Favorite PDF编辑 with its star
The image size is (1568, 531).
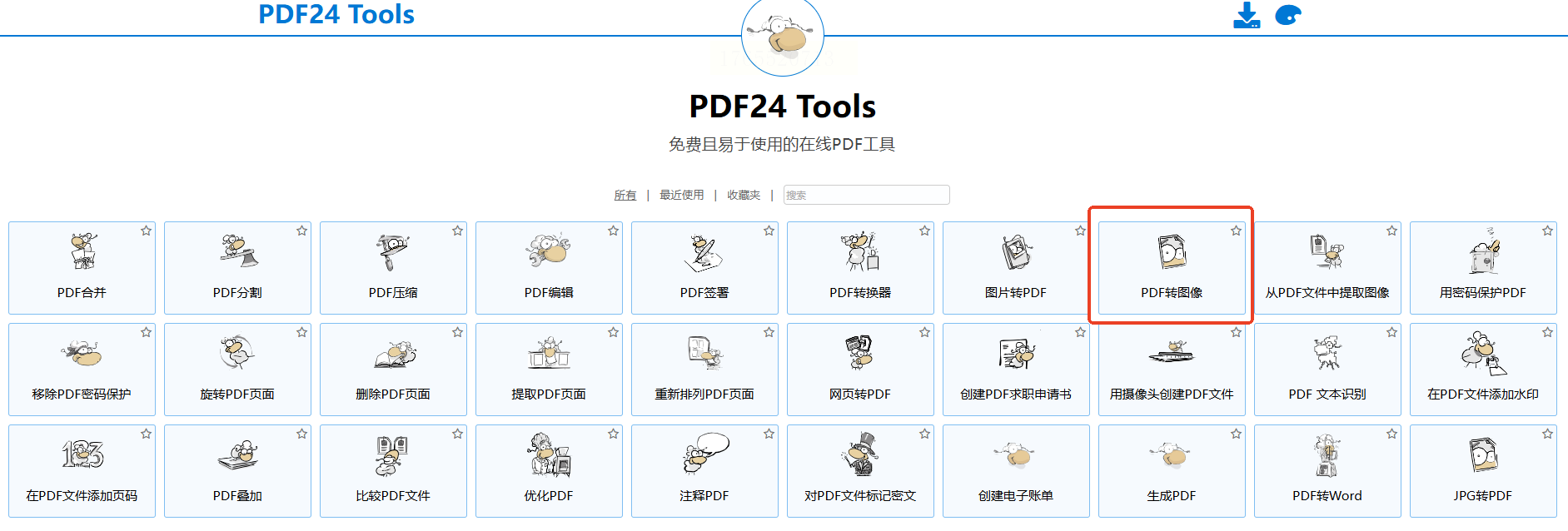click(613, 231)
